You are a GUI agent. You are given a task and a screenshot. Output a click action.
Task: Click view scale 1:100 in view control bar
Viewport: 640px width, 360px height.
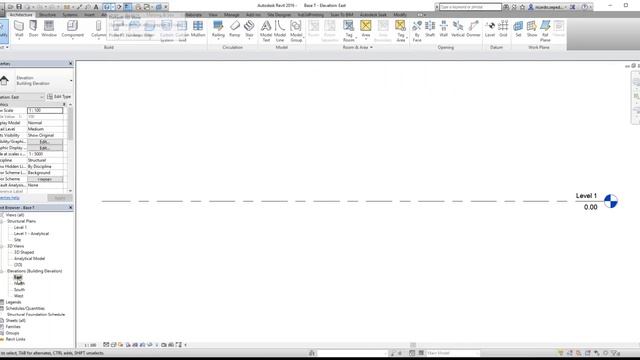tap(90, 345)
